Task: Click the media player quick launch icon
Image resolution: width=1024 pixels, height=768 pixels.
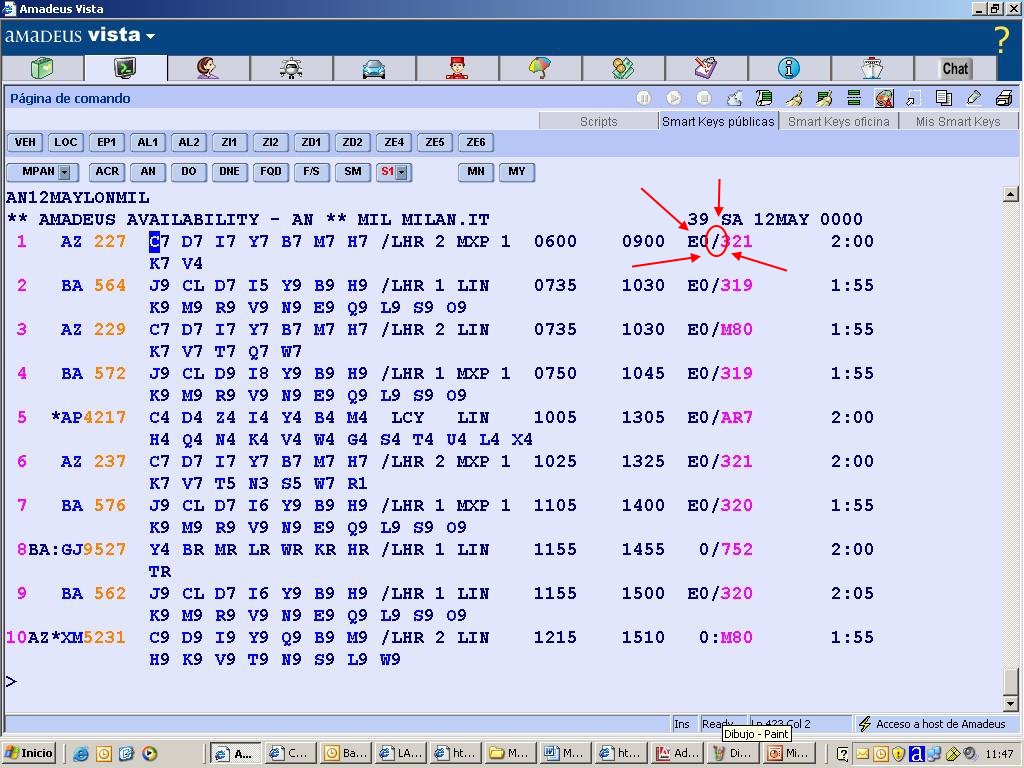Action: pyautogui.click(x=150, y=754)
